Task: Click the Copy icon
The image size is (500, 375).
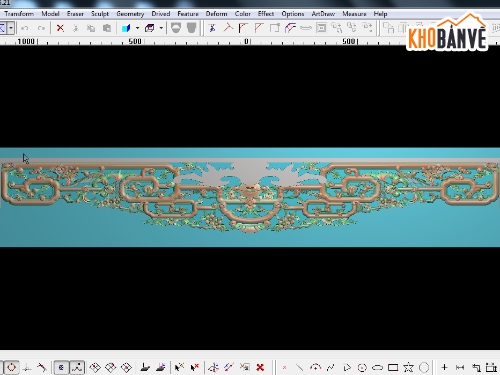Action: click(x=91, y=28)
